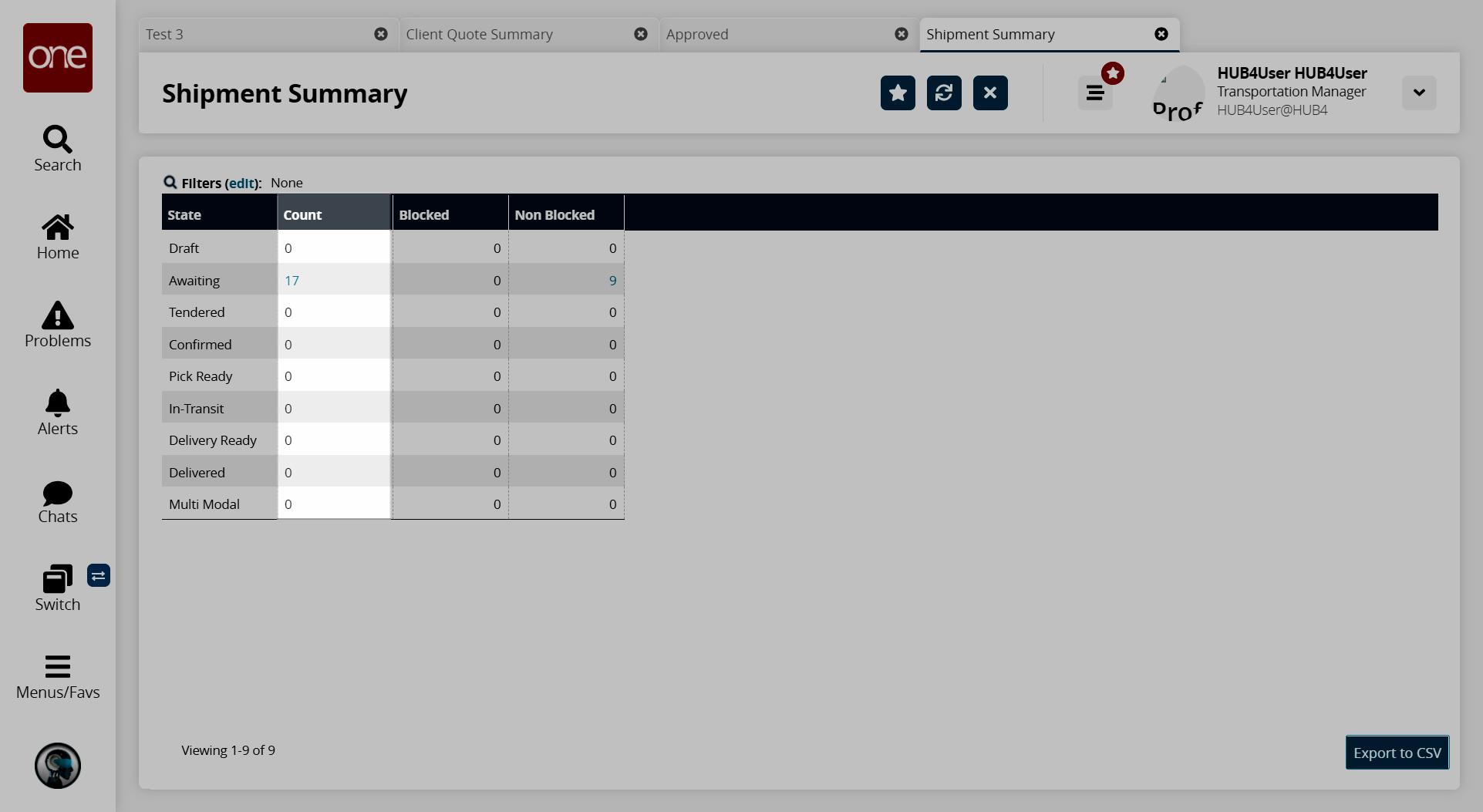
Task: Click the Switch windows icon
Action: (x=57, y=579)
